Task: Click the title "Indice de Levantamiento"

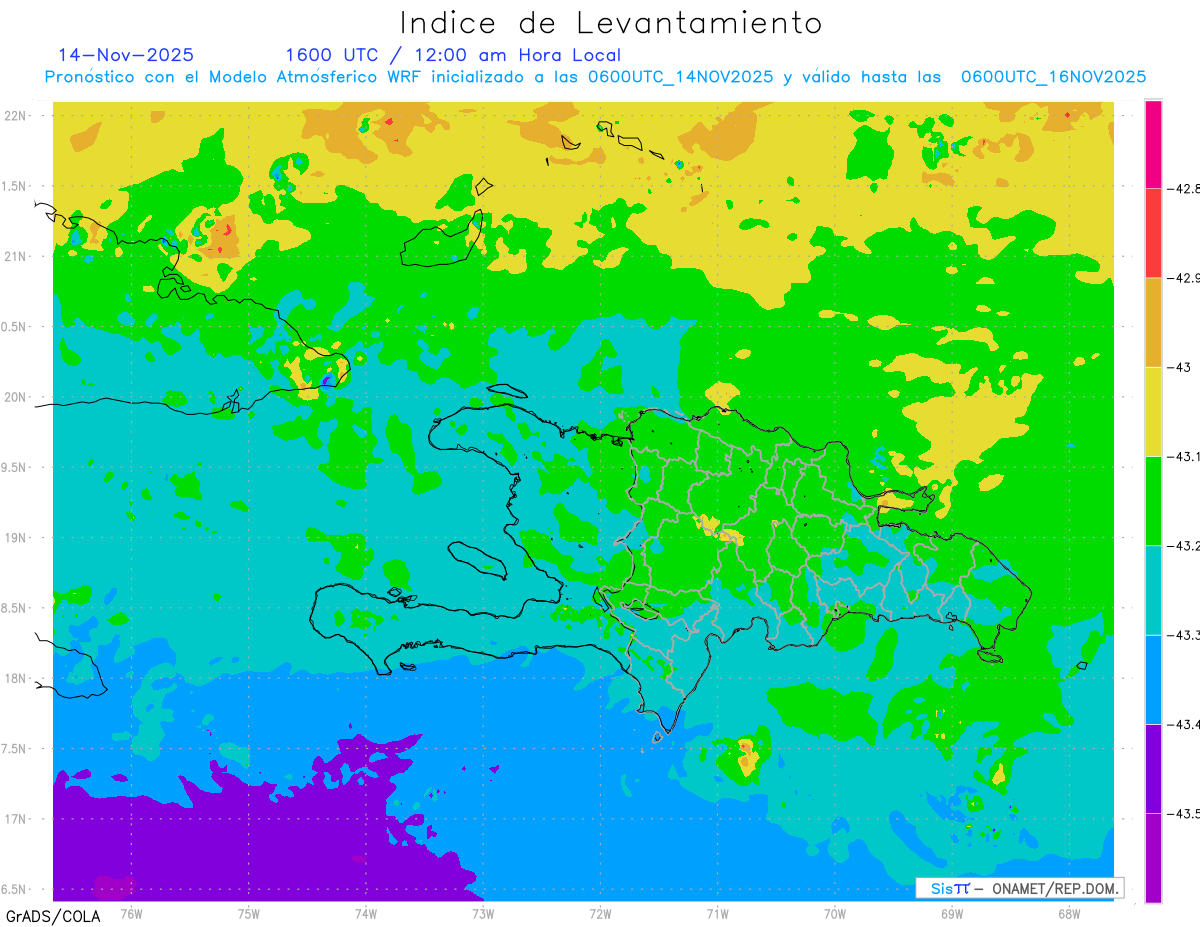Action: pyautogui.click(x=610, y=23)
